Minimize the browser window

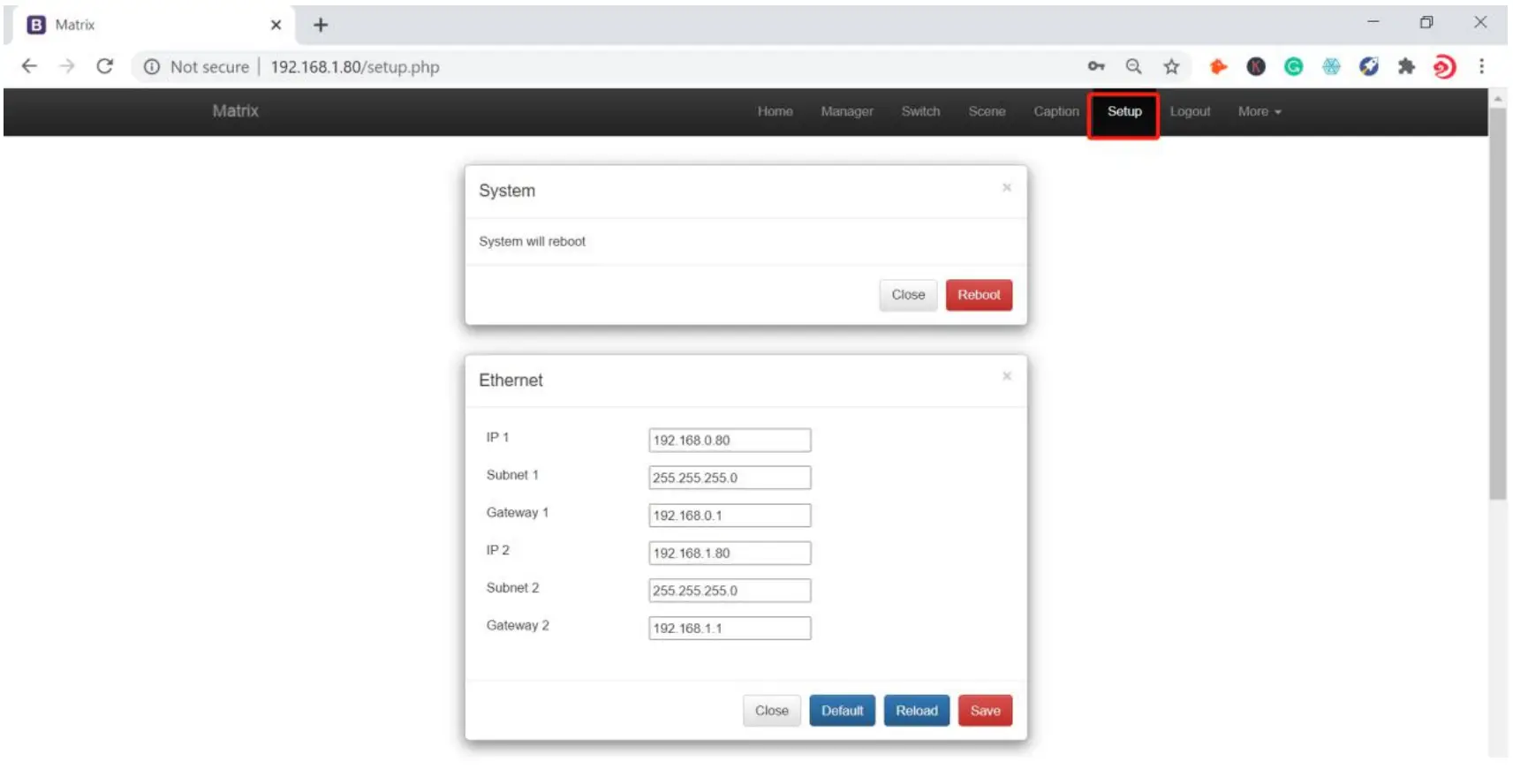point(1373,22)
